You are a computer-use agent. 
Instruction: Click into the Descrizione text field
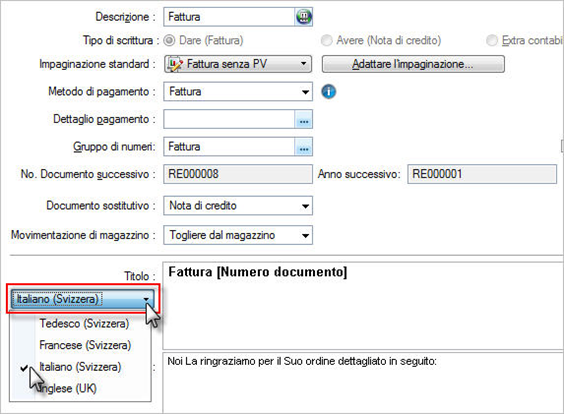[229, 17]
